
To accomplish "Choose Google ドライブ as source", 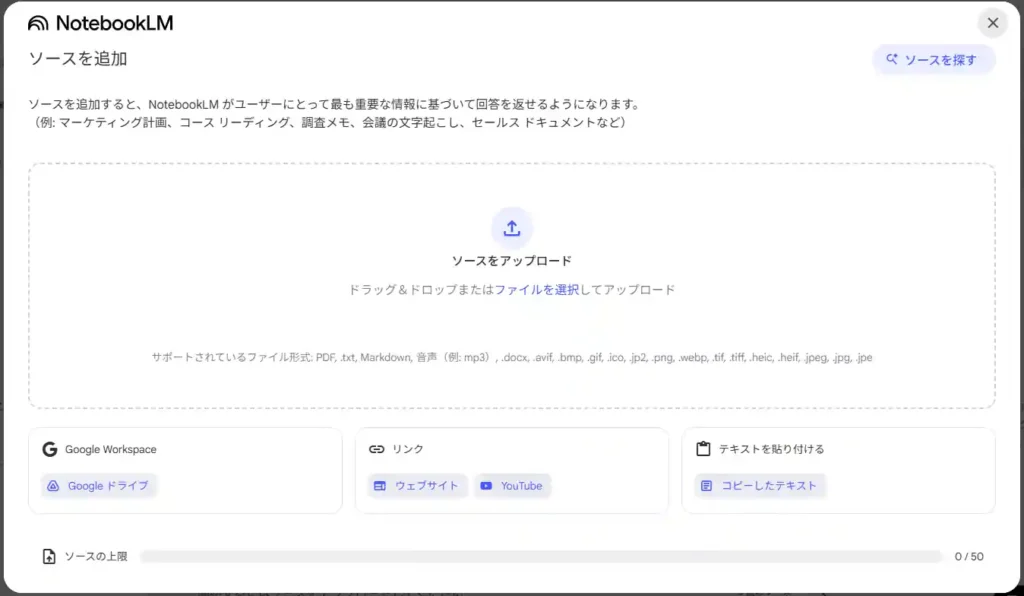I will [x=99, y=486].
